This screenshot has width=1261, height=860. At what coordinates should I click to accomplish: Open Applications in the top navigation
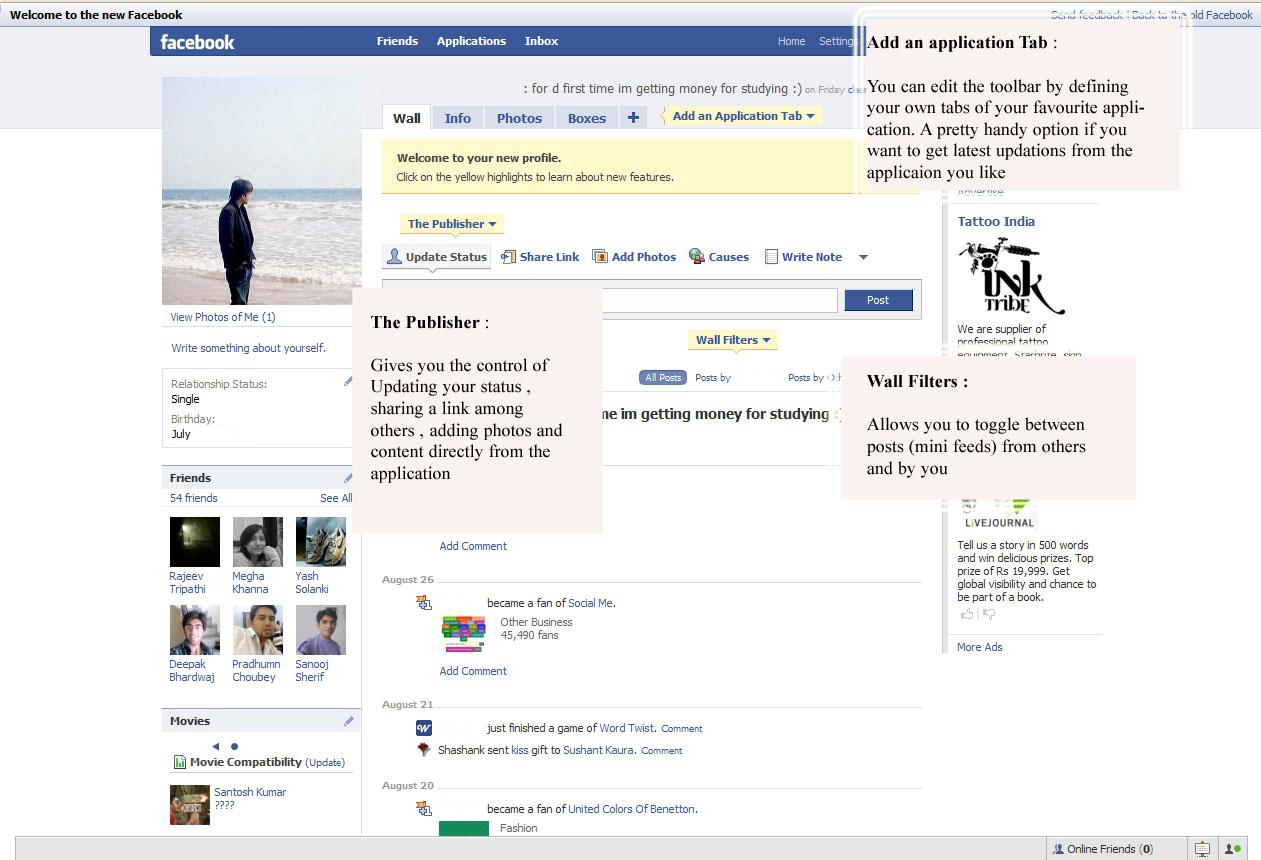tap(471, 41)
